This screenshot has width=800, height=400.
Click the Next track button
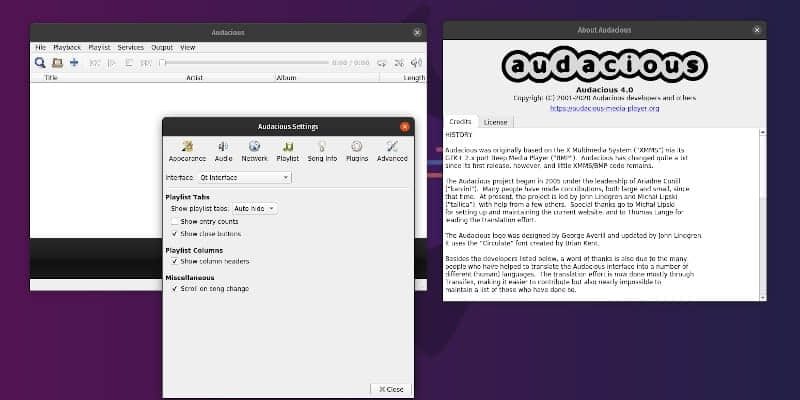coord(146,63)
